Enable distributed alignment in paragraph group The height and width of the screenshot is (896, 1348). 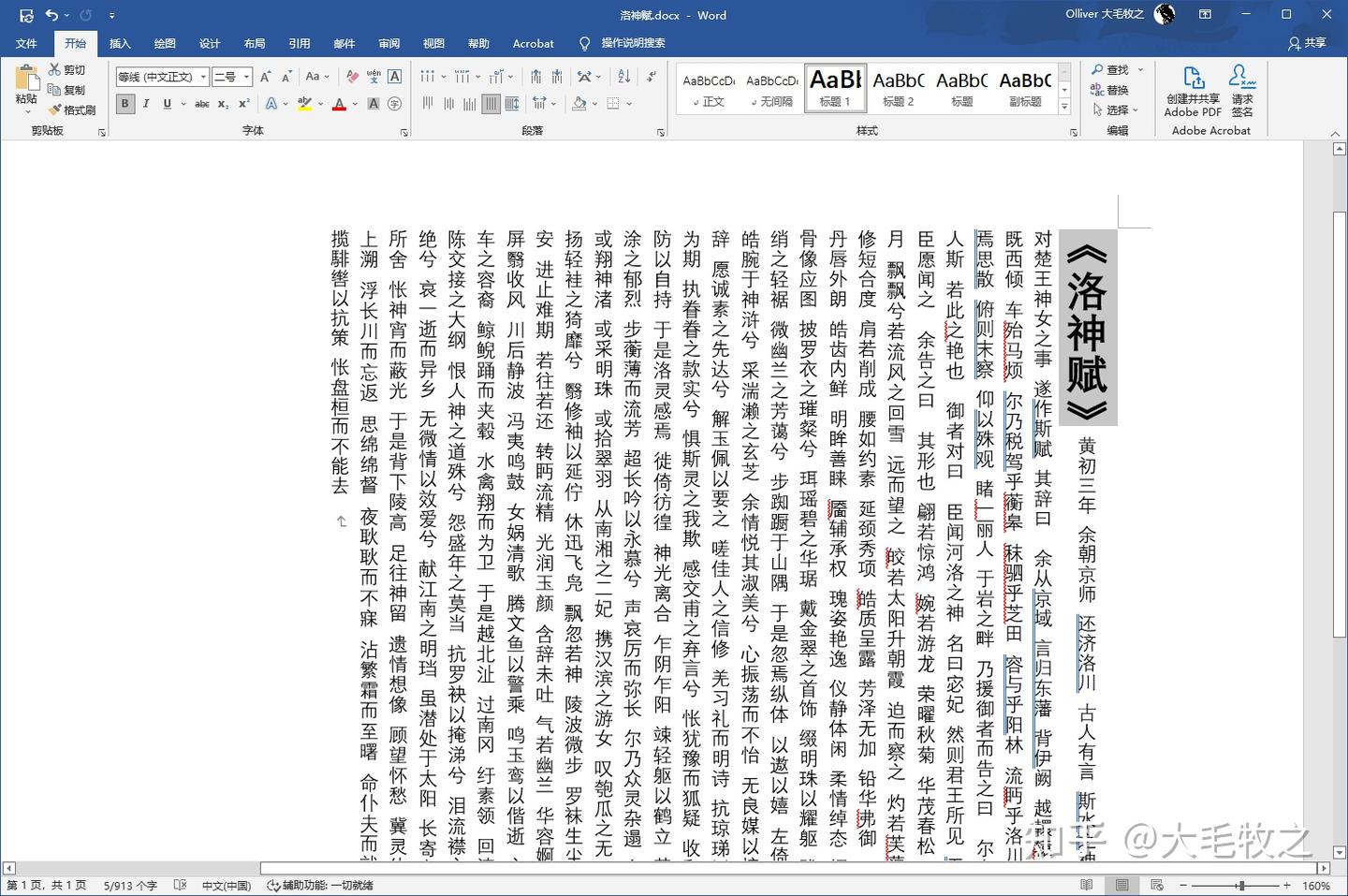coord(511,104)
